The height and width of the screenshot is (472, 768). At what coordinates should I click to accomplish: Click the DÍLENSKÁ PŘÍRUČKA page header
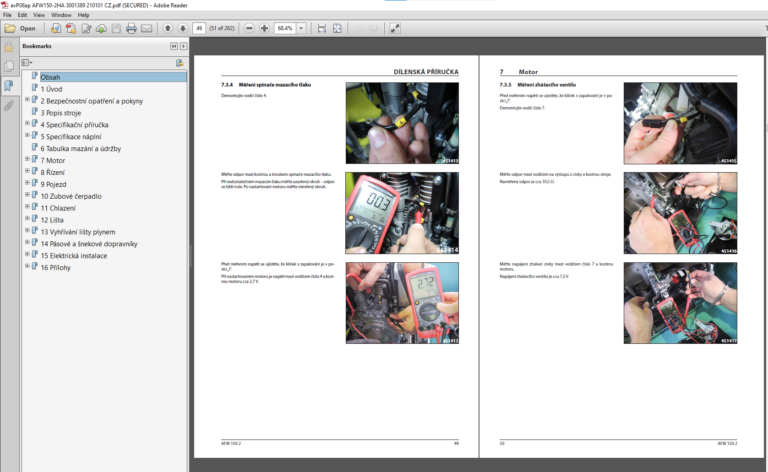[x=426, y=71]
